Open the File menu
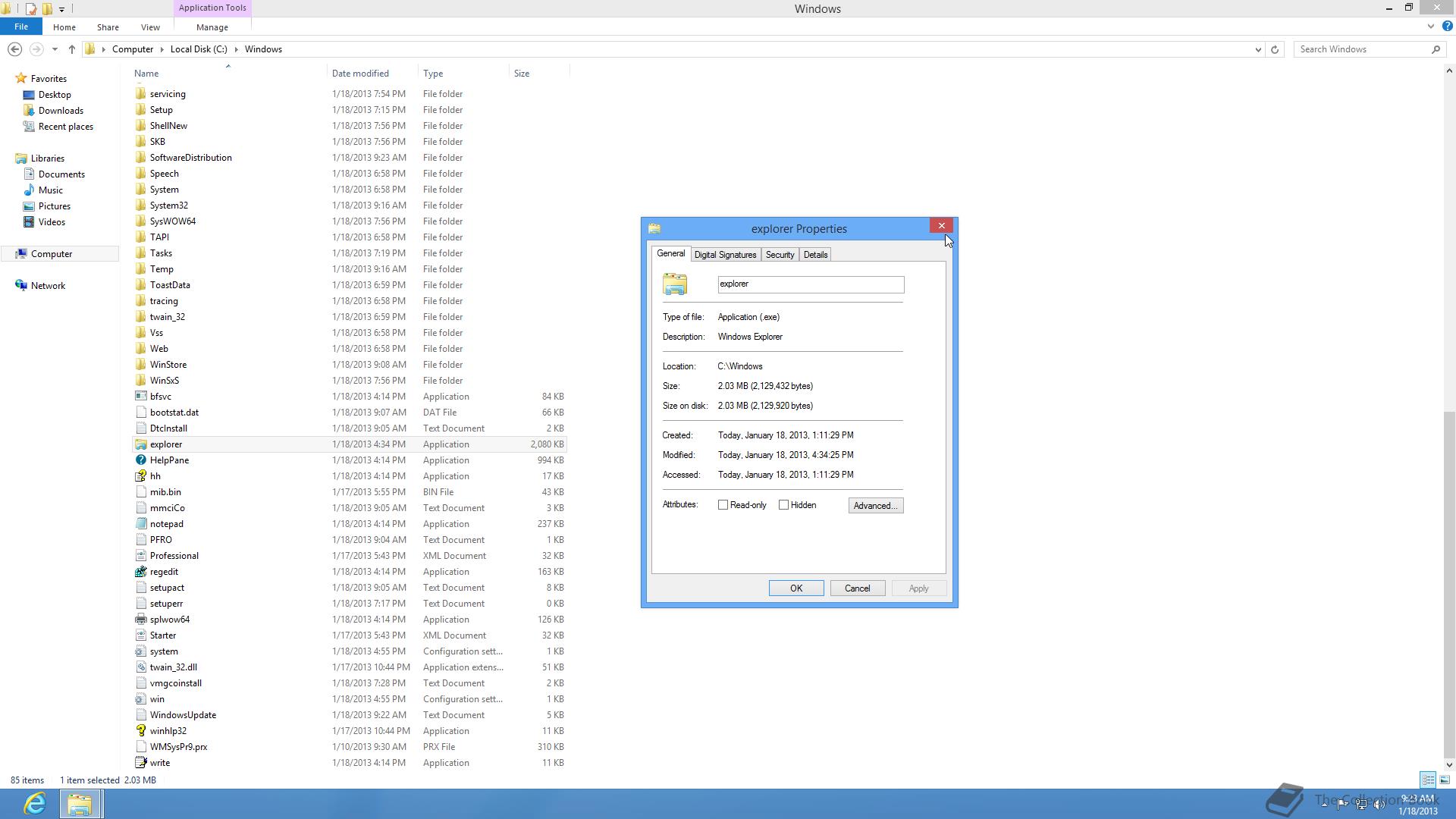 coord(21,27)
